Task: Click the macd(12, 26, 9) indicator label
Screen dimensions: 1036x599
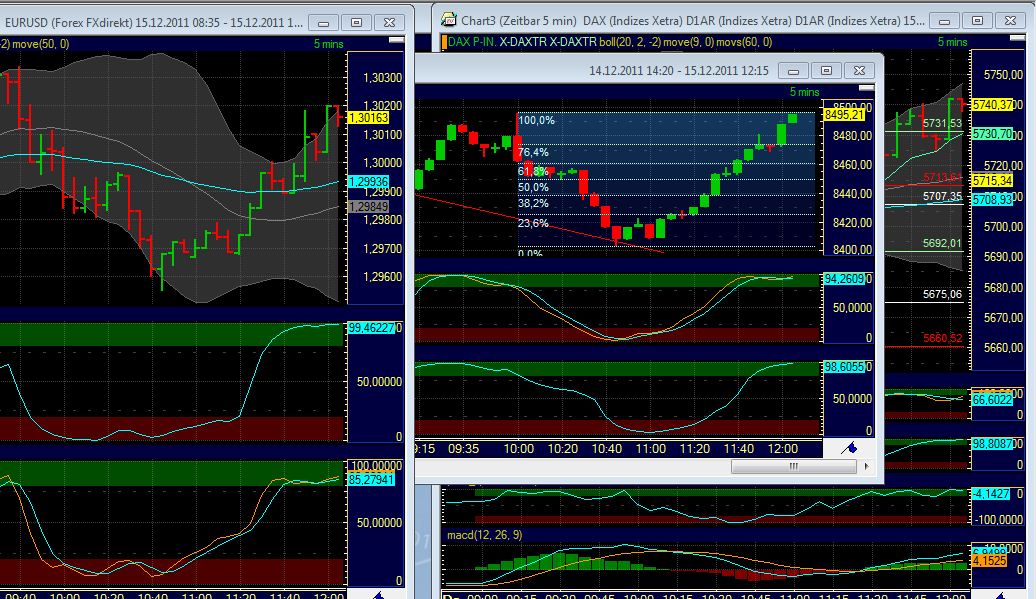Action: tap(484, 534)
